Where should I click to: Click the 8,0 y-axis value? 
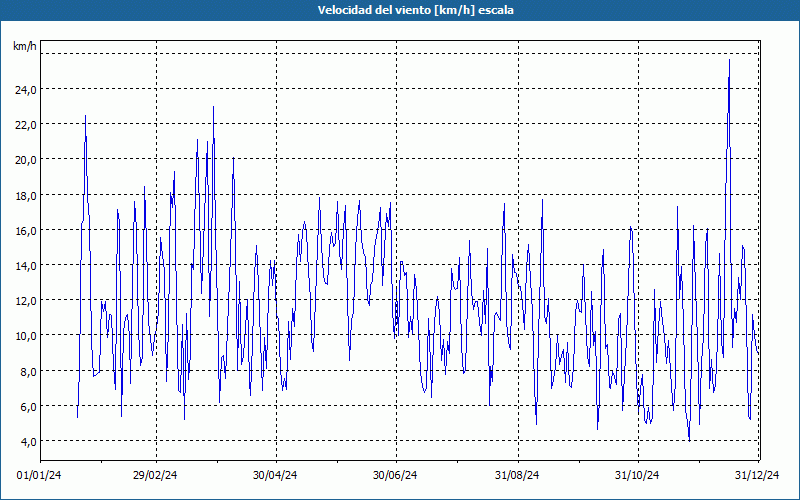coord(29,371)
